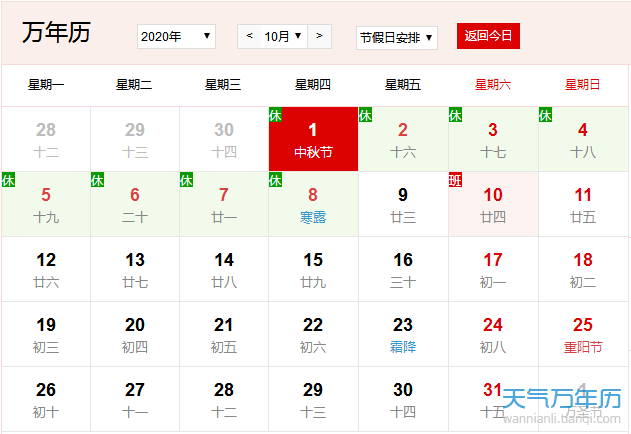Viewport: 631px width, 434px height.
Task: Click the next month arrow button
Action: (319, 37)
